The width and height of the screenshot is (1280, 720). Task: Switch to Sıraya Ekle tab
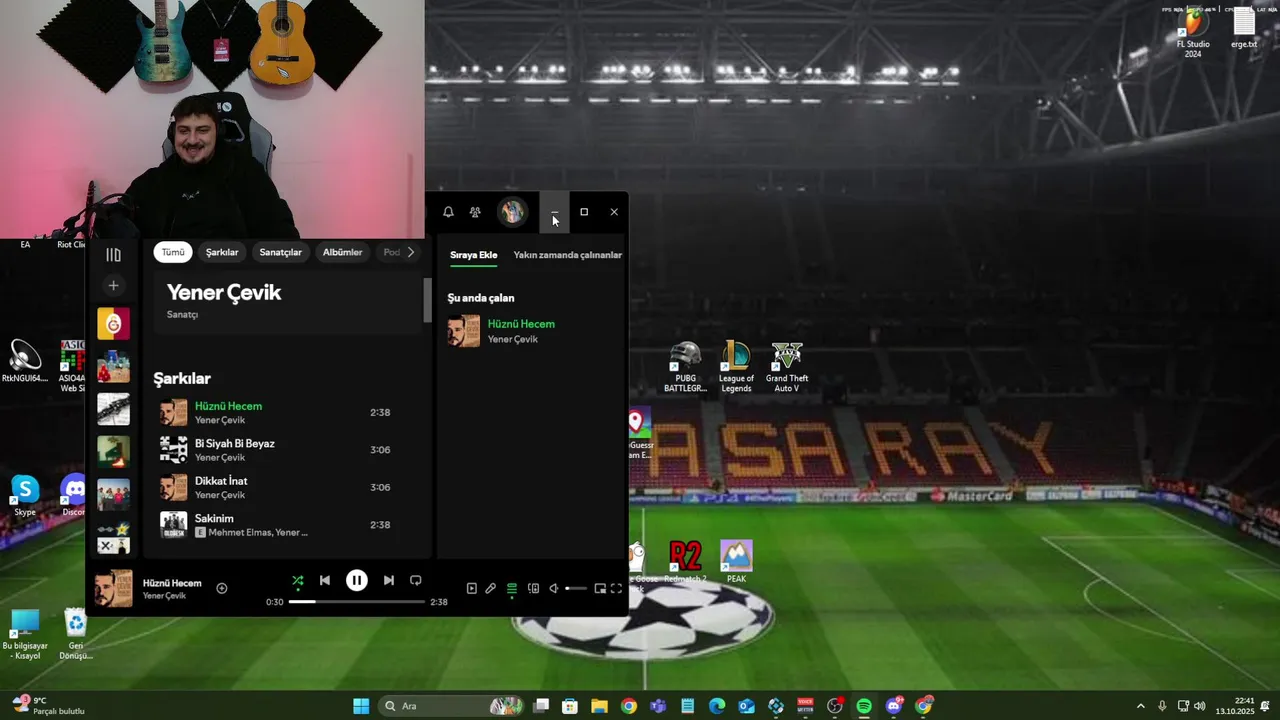[473, 255]
